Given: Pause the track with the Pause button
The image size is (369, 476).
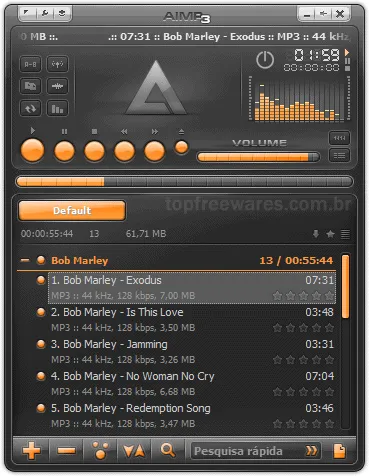Looking at the screenshot, I should [x=64, y=151].
